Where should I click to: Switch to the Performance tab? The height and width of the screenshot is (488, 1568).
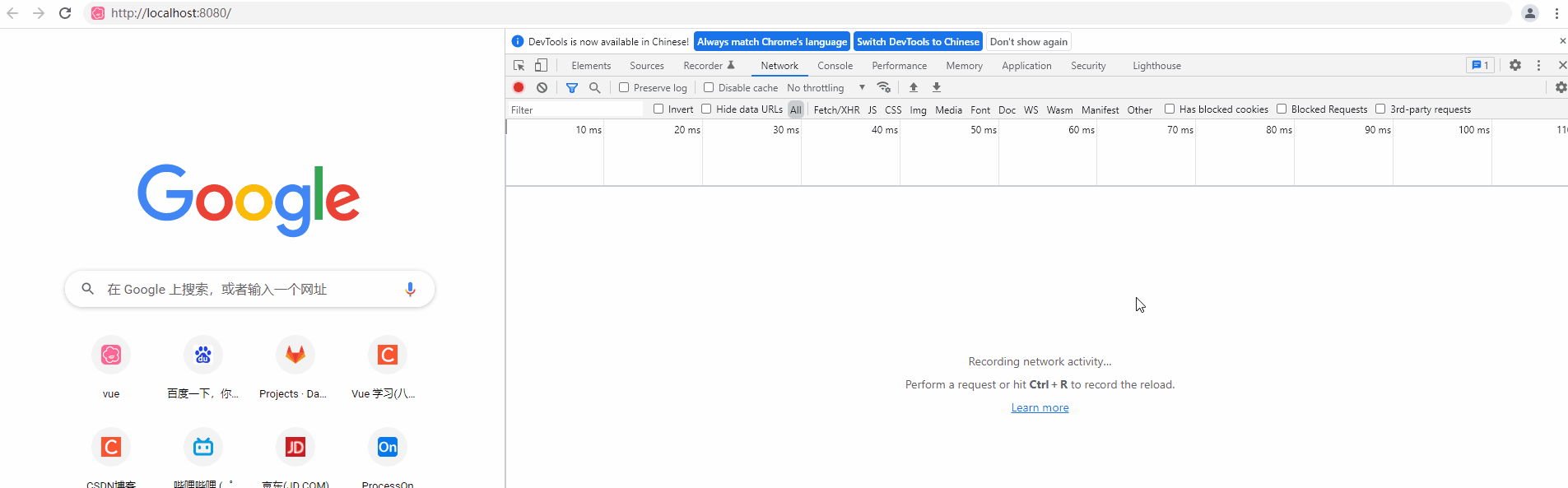(x=899, y=66)
